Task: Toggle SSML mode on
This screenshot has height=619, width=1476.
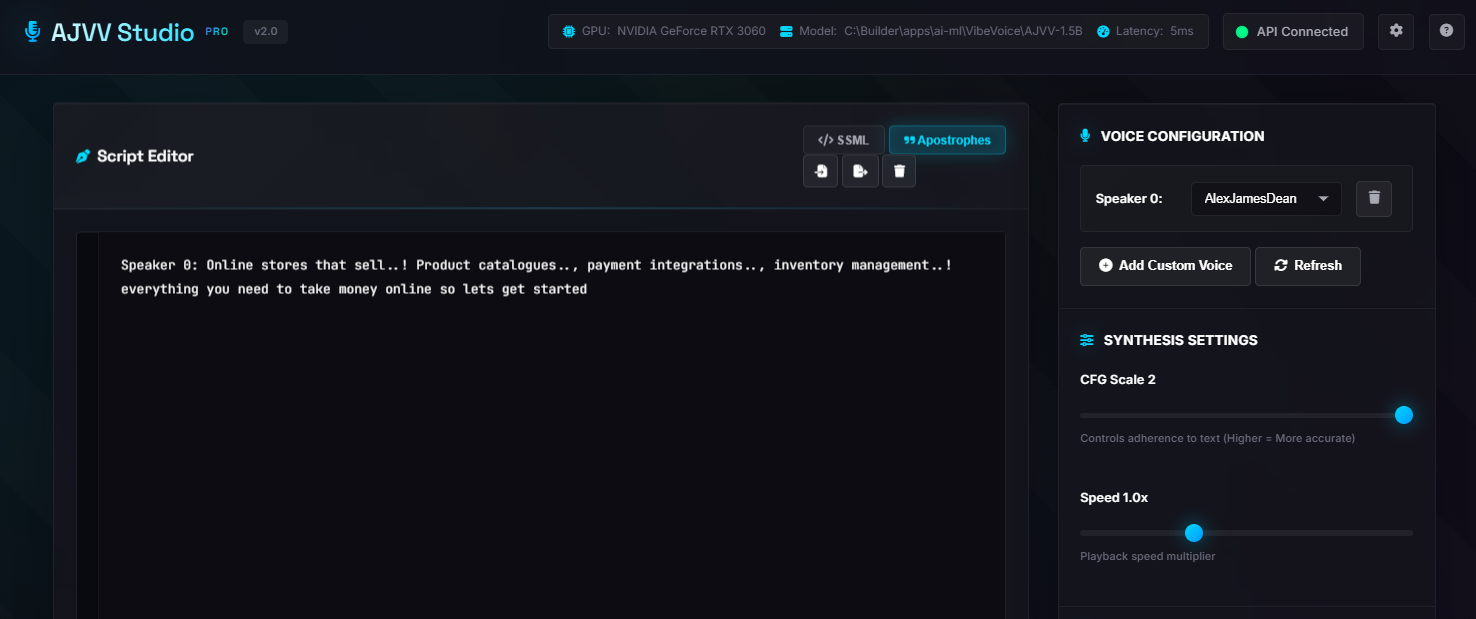Action: point(843,139)
